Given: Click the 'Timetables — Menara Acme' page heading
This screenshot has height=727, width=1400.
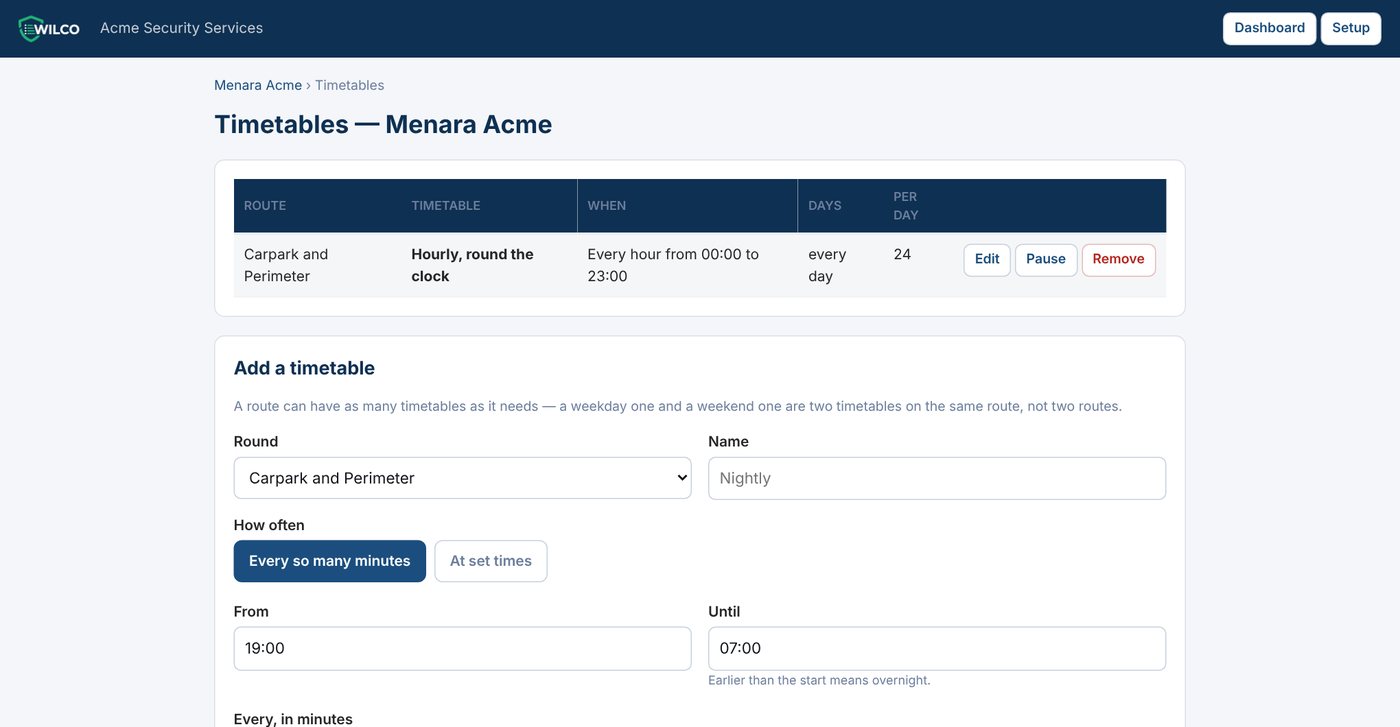Looking at the screenshot, I should click(x=383, y=124).
